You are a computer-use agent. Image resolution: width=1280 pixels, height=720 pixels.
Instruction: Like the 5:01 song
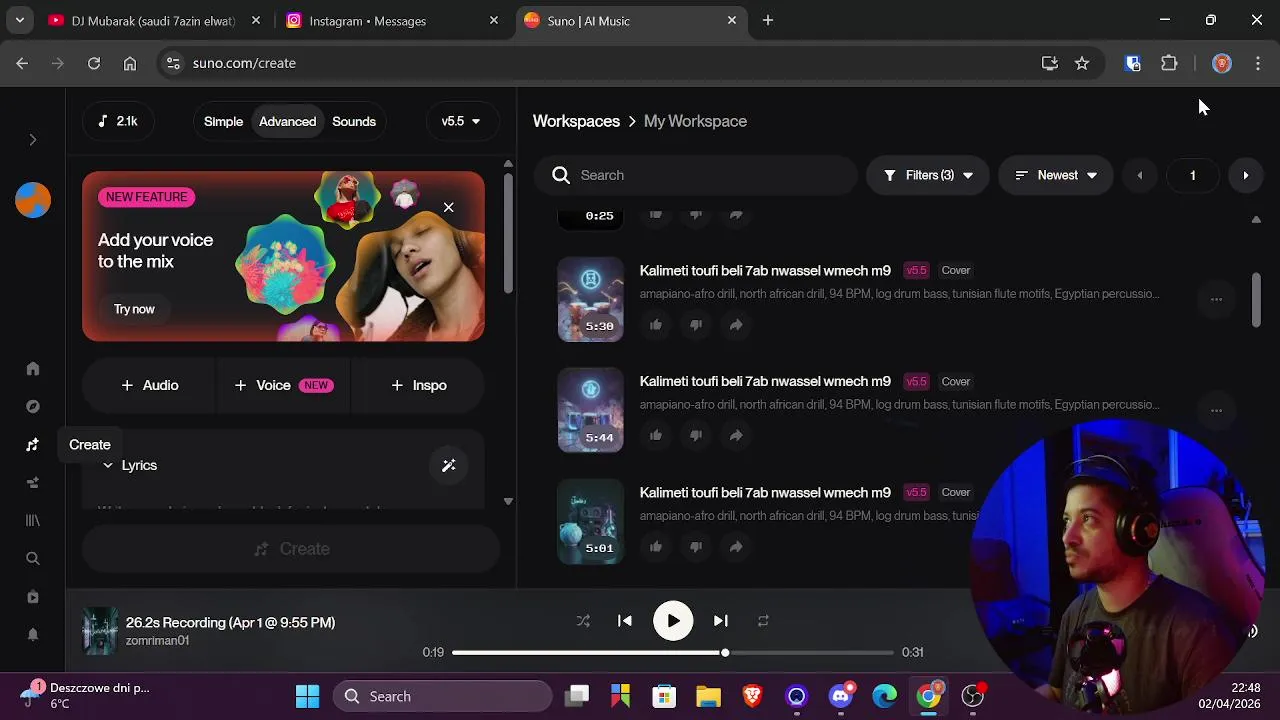point(656,546)
